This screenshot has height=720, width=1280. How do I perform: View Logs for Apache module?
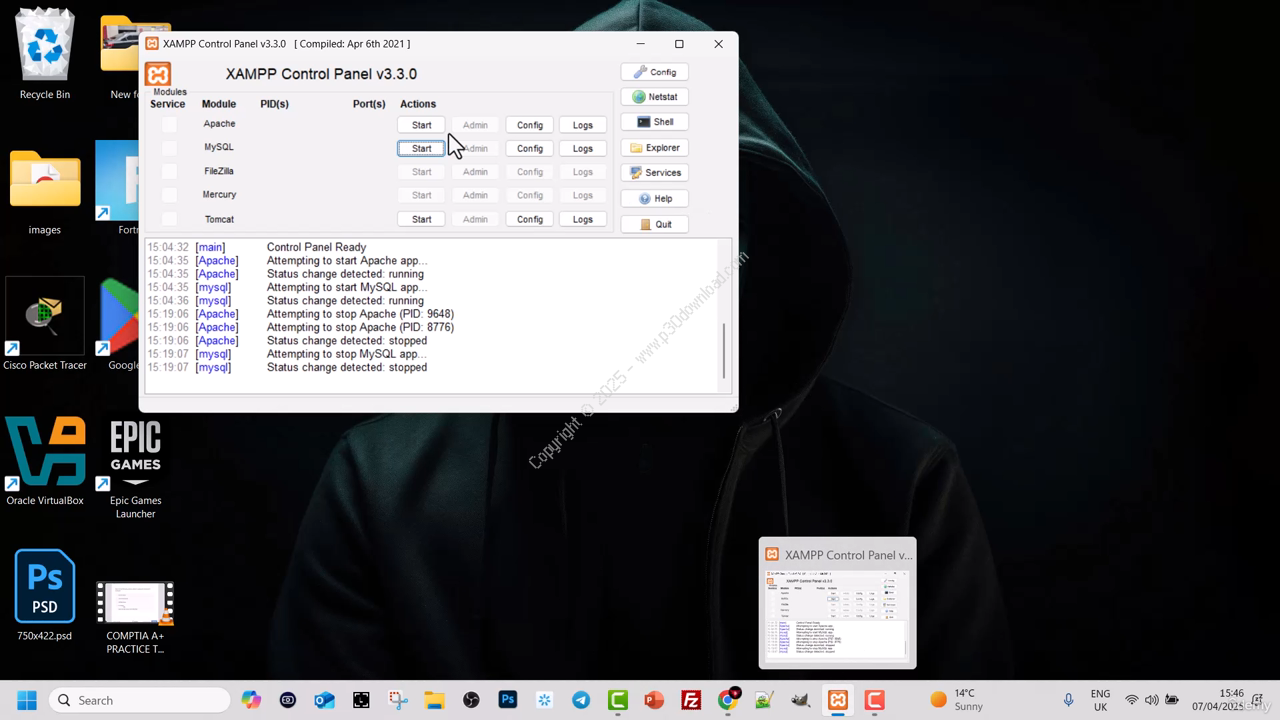coord(582,125)
